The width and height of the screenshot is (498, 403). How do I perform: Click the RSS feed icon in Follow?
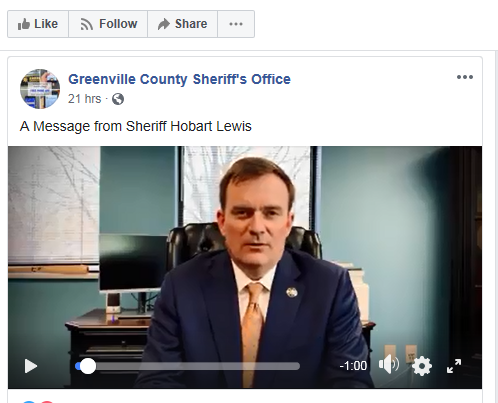pyautogui.click(x=86, y=24)
